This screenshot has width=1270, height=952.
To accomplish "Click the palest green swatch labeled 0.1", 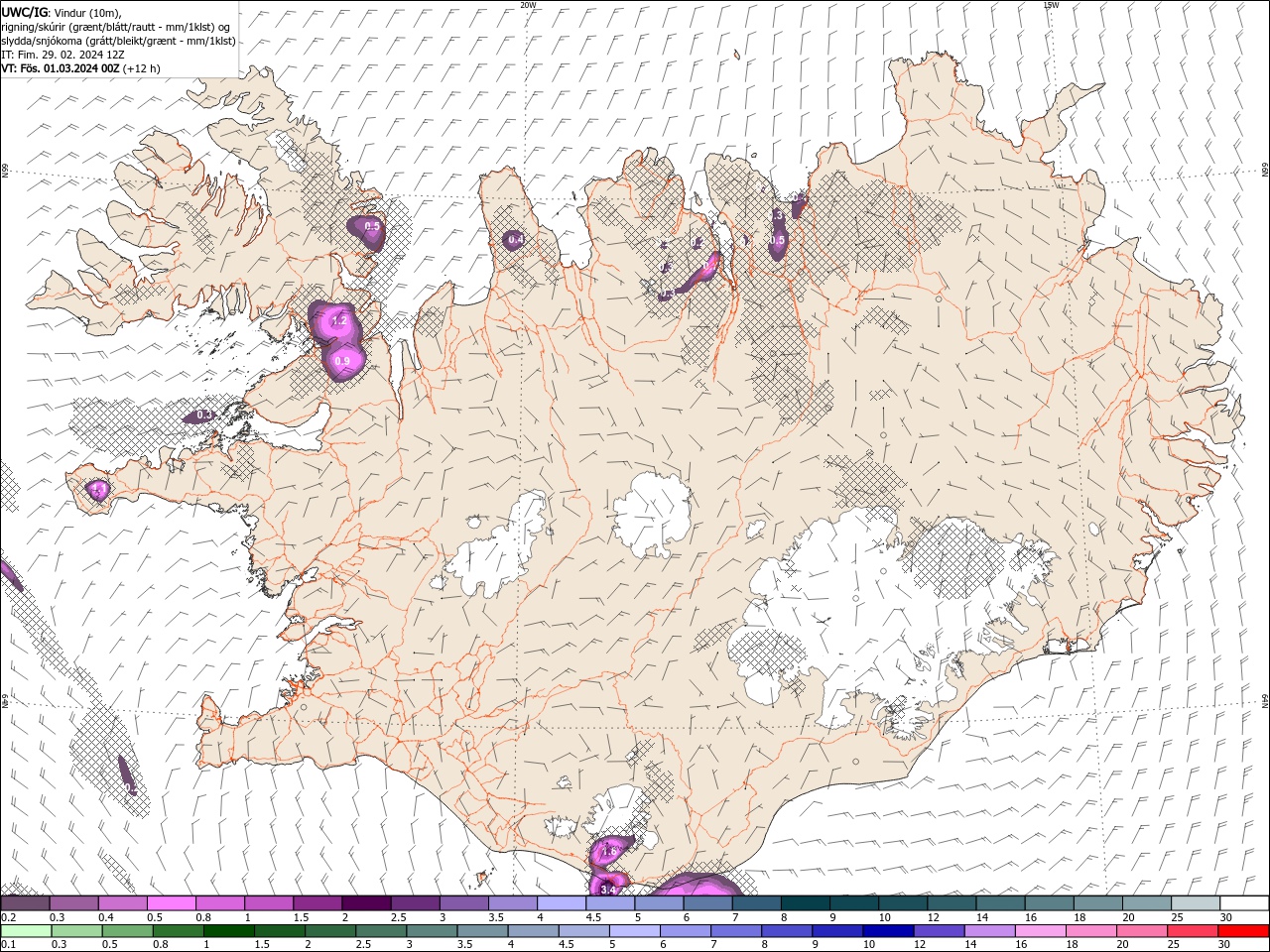I will click(x=26, y=931).
